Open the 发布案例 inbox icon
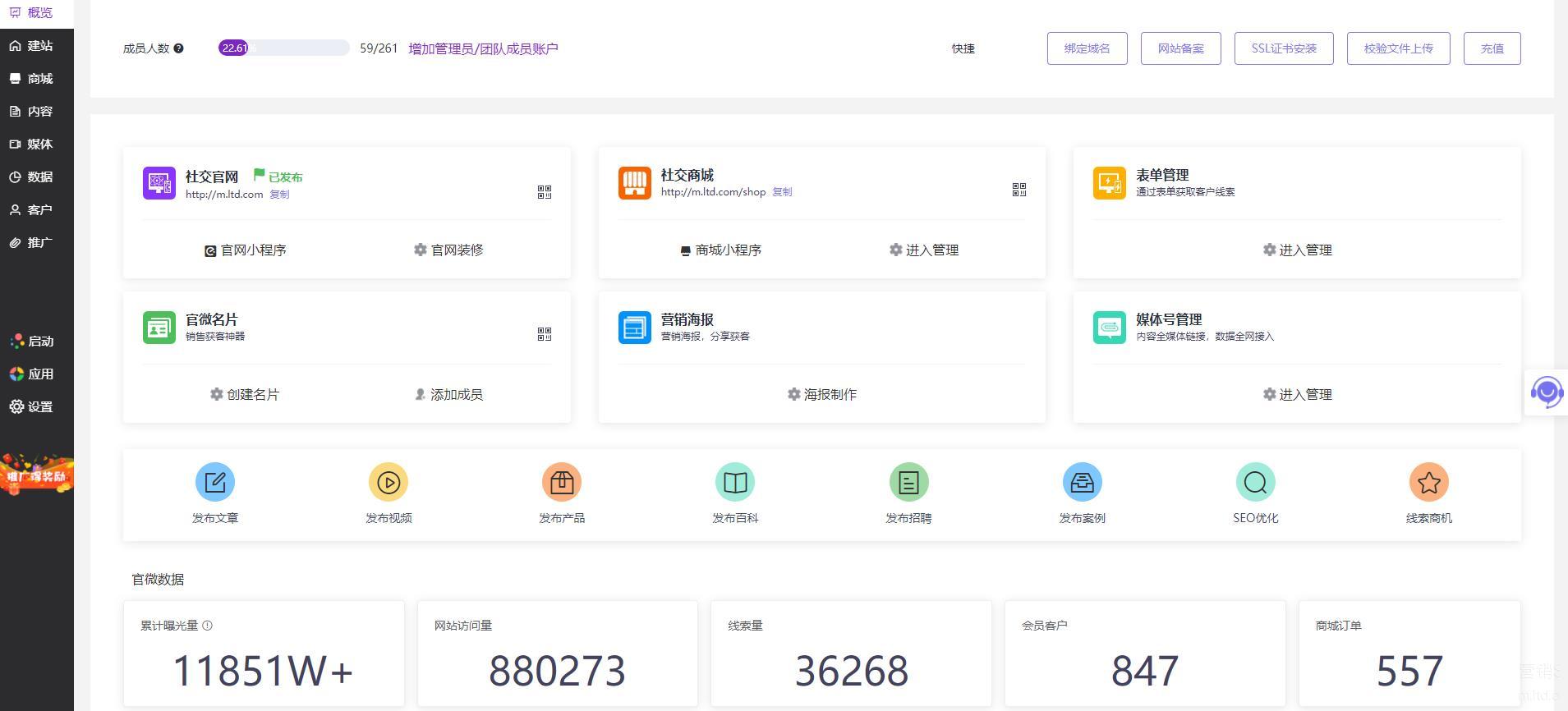Viewport: 1568px width, 711px height. tap(1082, 482)
